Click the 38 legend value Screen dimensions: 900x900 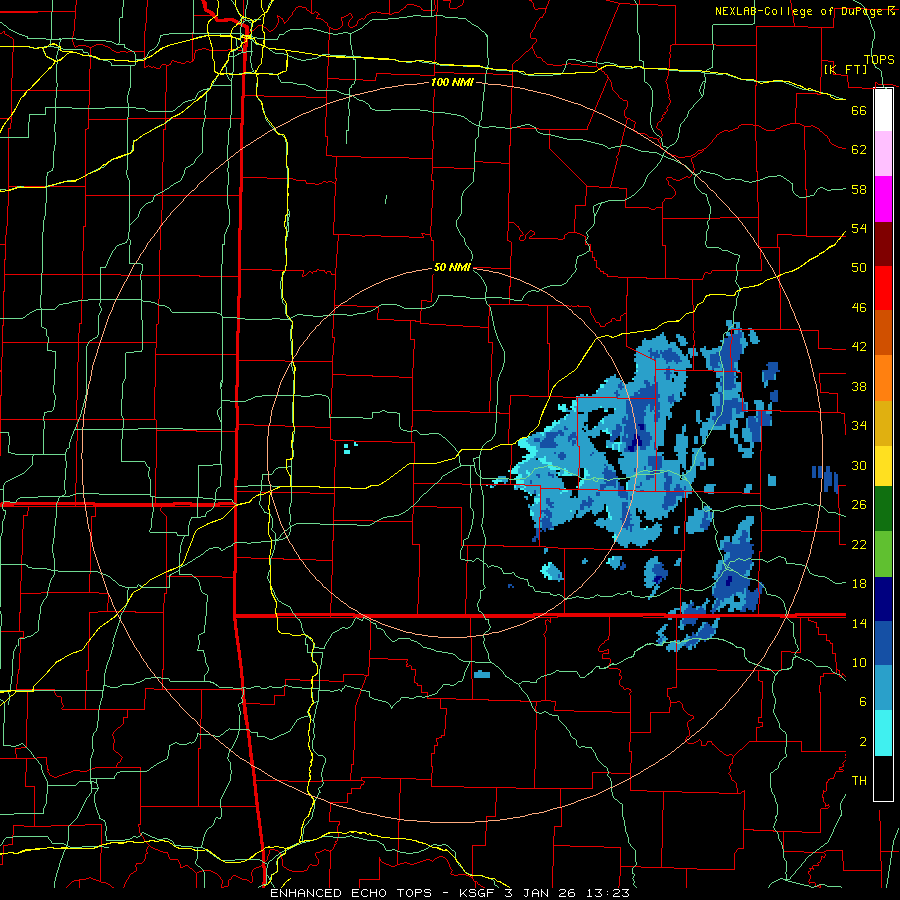coord(859,386)
